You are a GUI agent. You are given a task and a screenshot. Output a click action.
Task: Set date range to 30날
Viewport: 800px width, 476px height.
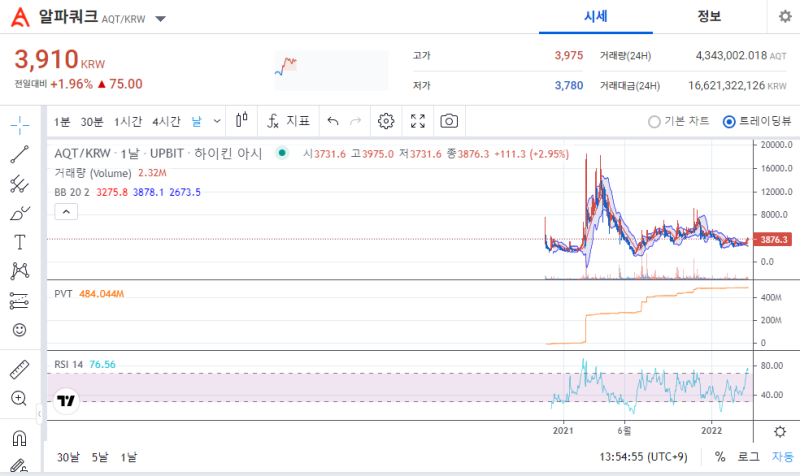click(68, 457)
